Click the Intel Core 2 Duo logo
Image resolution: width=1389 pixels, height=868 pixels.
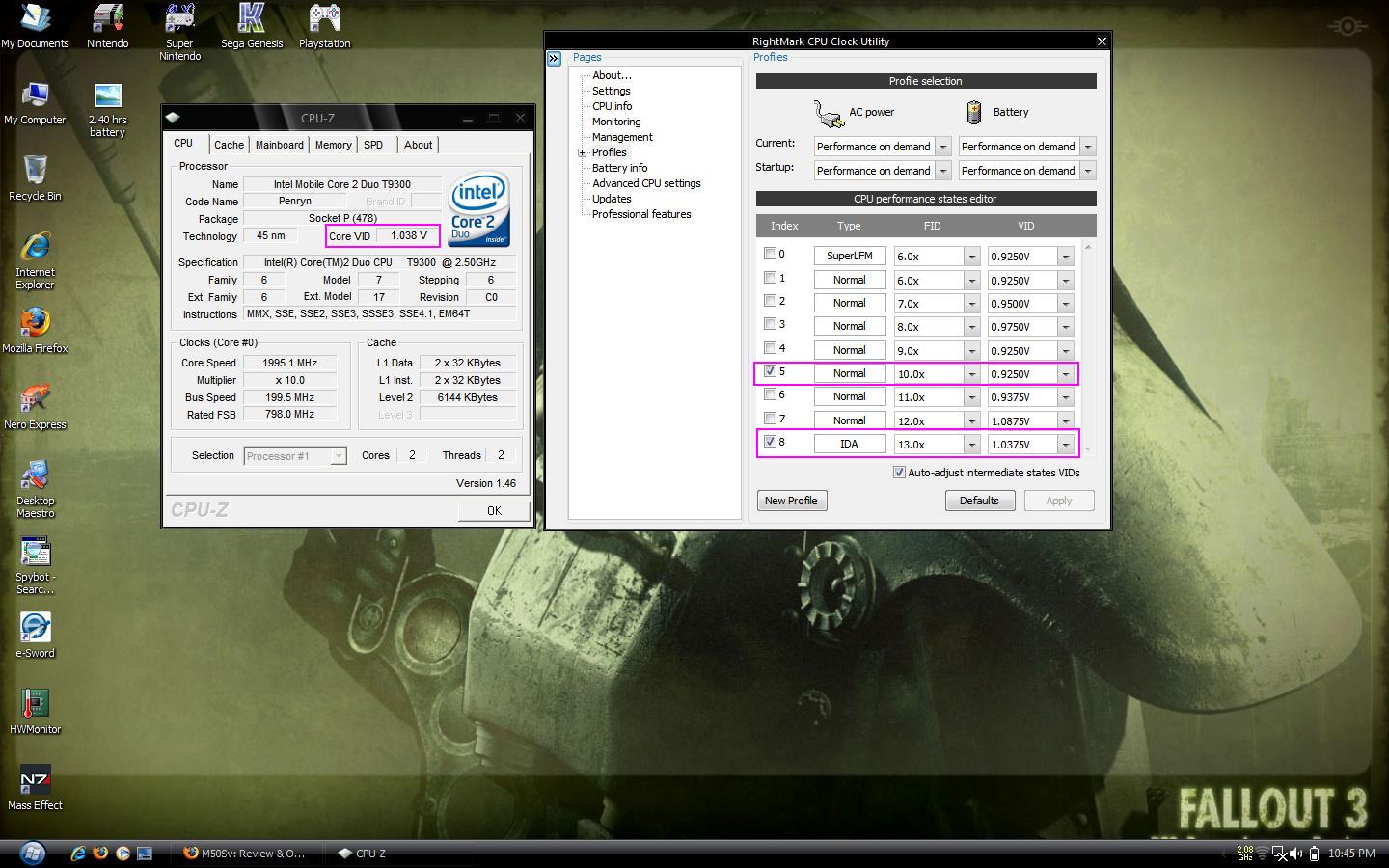478,209
